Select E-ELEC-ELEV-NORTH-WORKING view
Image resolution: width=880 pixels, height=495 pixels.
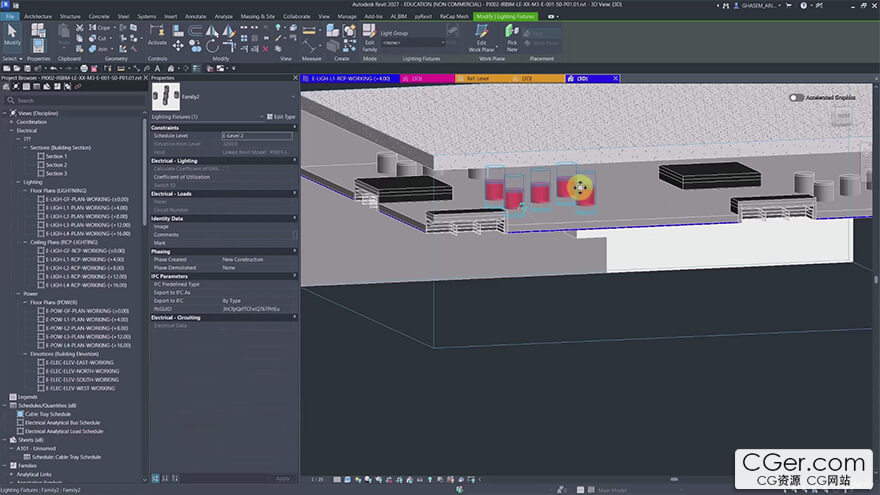82,371
